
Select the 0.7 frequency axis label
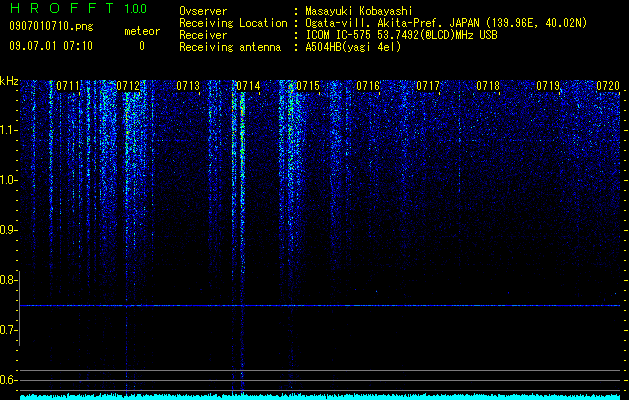pos(8,330)
